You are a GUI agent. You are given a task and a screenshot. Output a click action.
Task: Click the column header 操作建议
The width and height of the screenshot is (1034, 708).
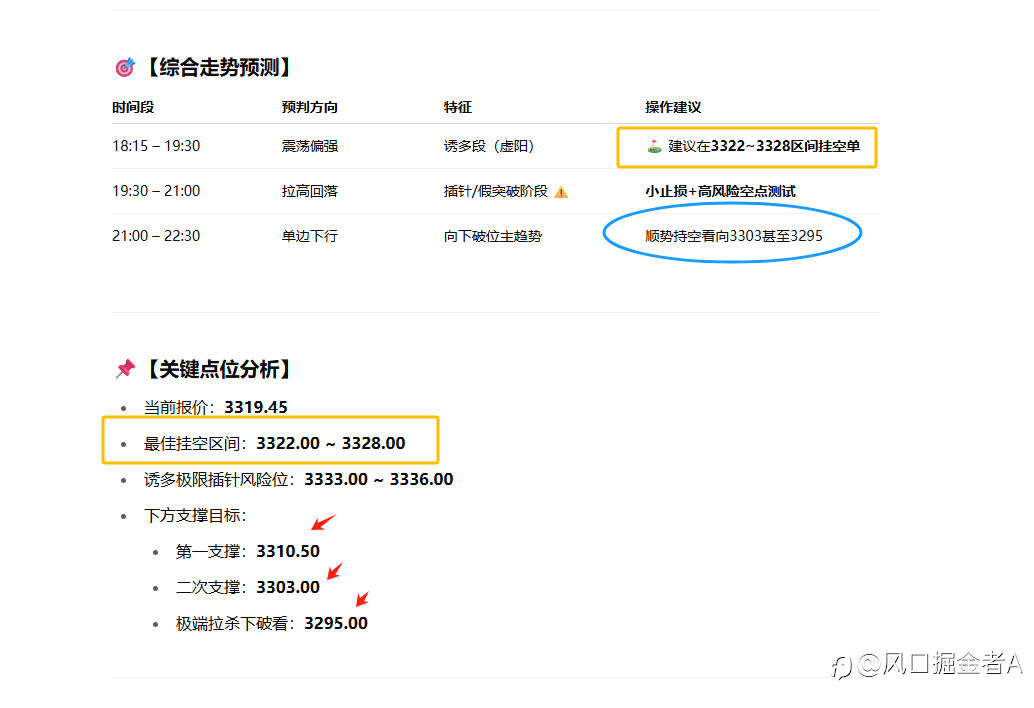673,107
